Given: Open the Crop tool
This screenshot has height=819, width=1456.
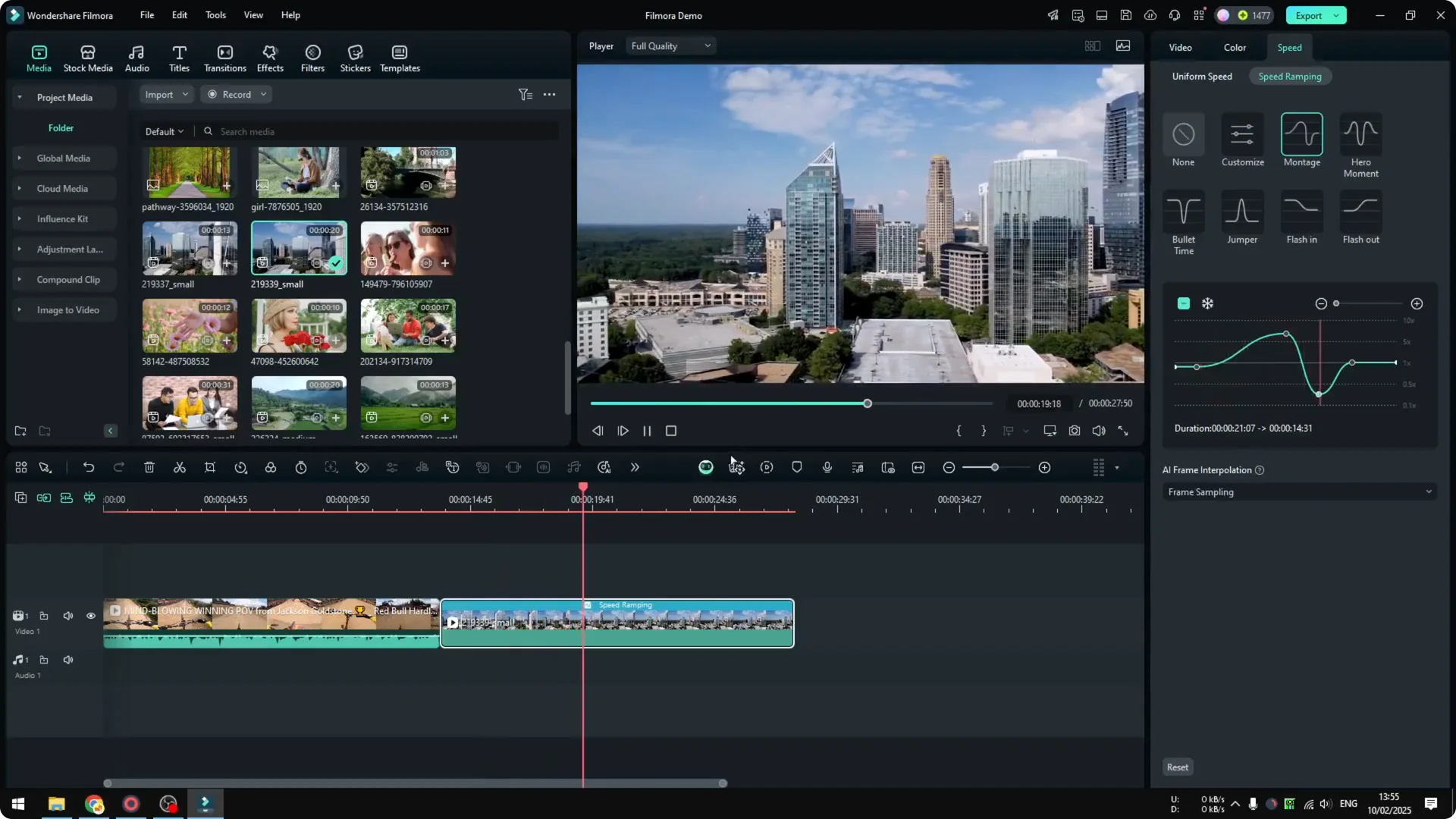Looking at the screenshot, I should point(210,467).
